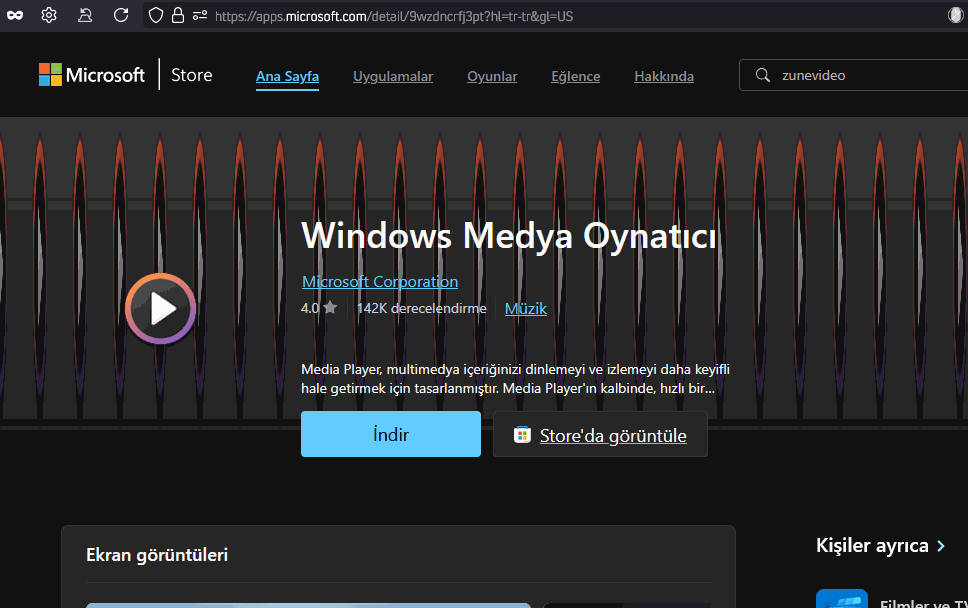Image resolution: width=968 pixels, height=608 pixels.
Task: Click the extension icon at address bar end
Action: click(x=956, y=15)
